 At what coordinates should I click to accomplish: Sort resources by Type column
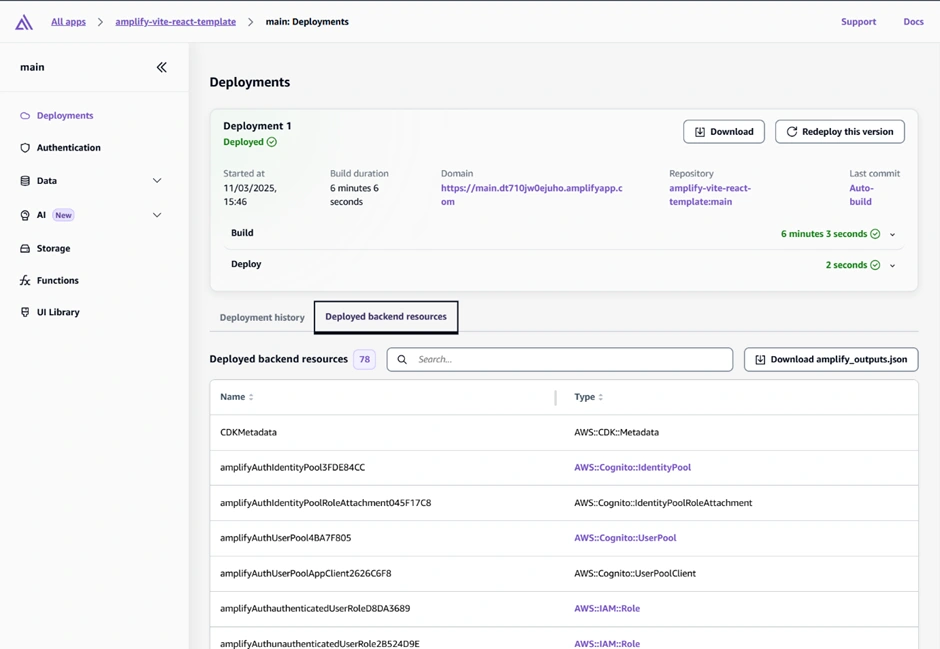[601, 397]
